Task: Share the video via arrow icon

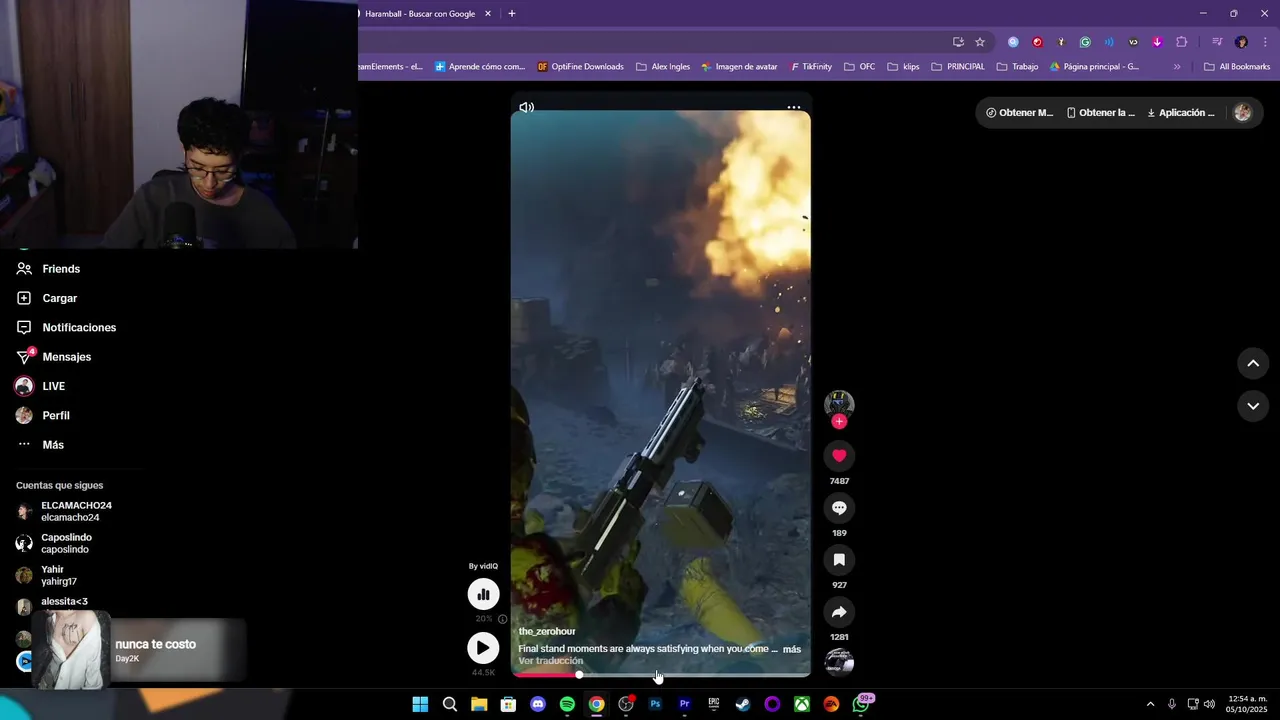Action: tap(839, 612)
